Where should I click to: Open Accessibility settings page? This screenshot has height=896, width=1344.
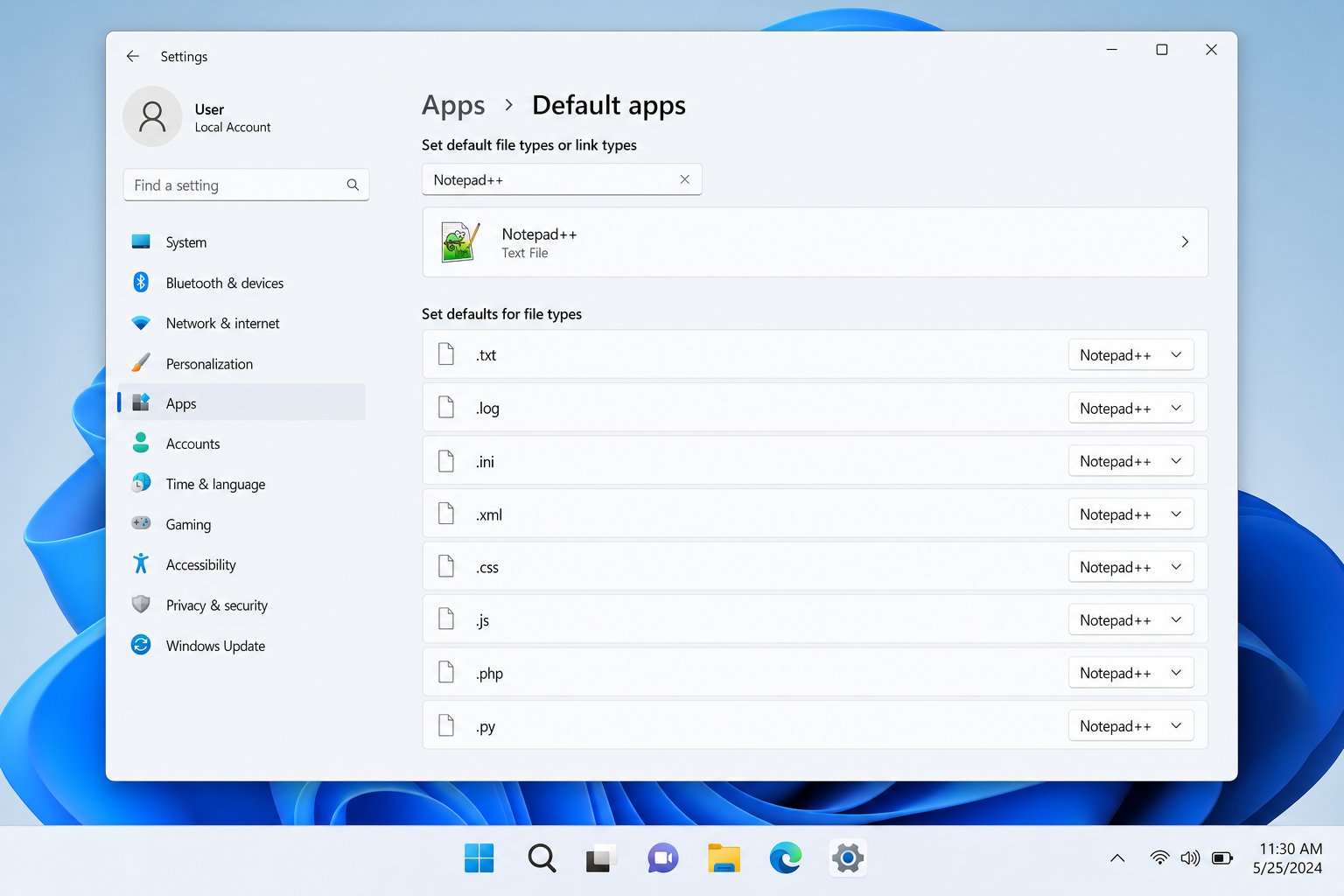pyautogui.click(x=241, y=564)
